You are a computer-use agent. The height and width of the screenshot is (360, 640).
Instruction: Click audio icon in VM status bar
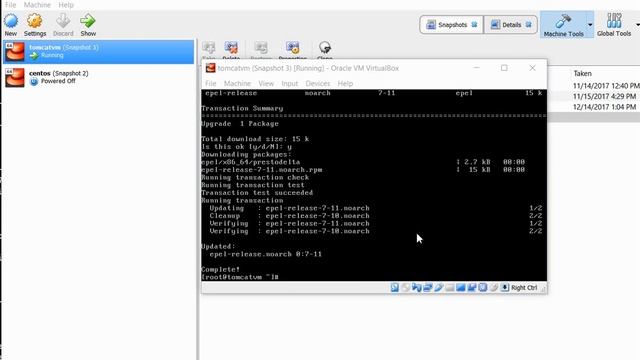(x=416, y=287)
